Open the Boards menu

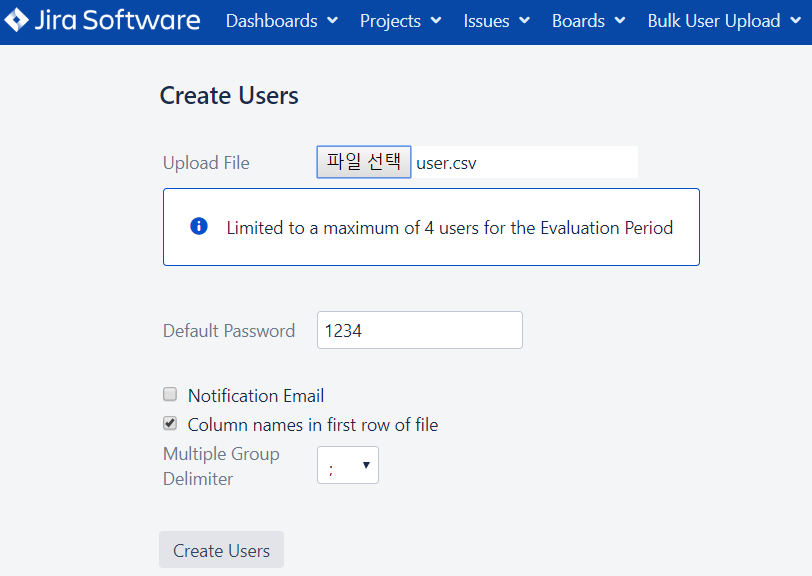pyautogui.click(x=578, y=21)
